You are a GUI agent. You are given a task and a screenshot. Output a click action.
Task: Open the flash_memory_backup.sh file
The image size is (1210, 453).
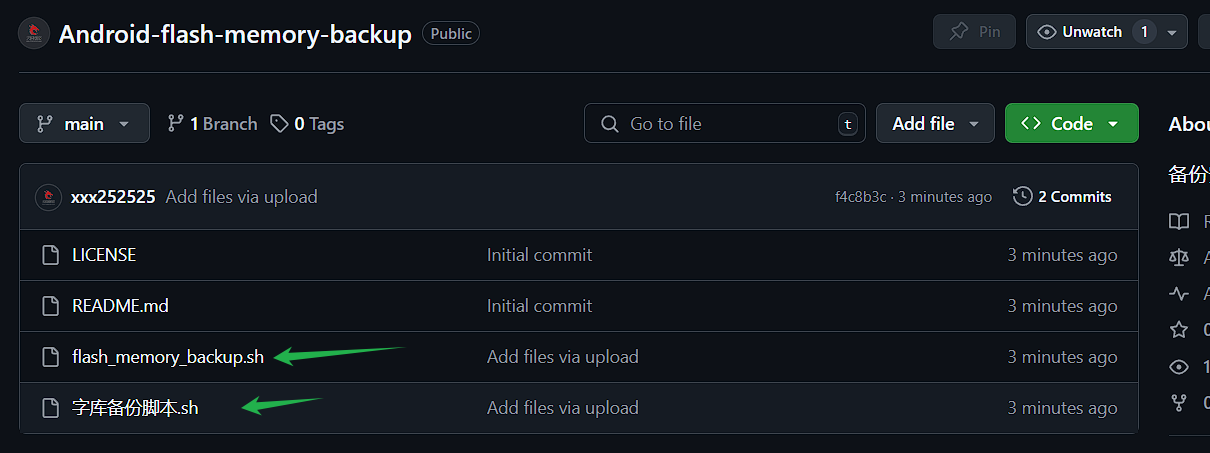pos(168,357)
